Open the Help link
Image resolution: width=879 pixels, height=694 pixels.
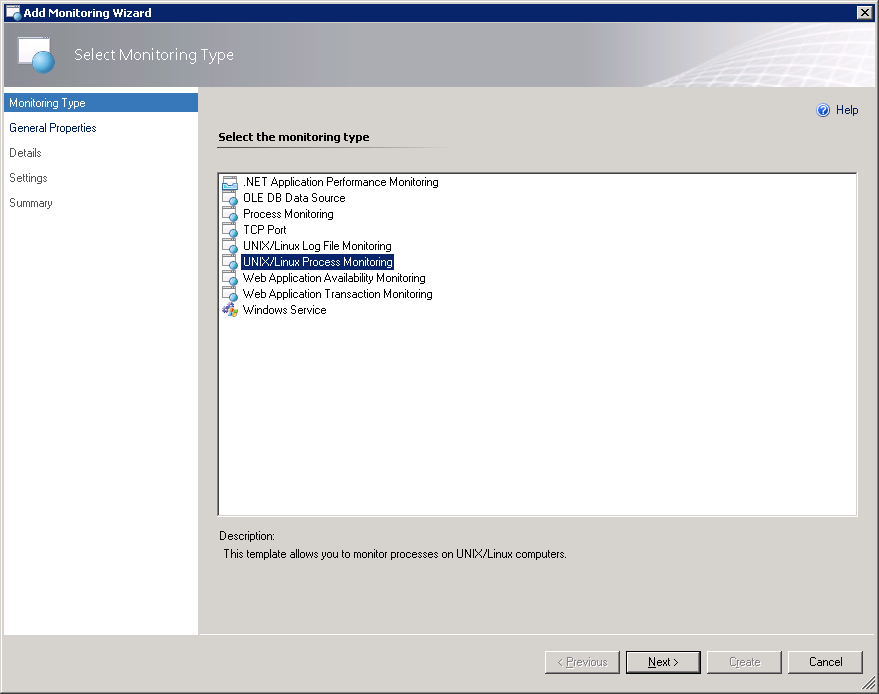(x=847, y=110)
